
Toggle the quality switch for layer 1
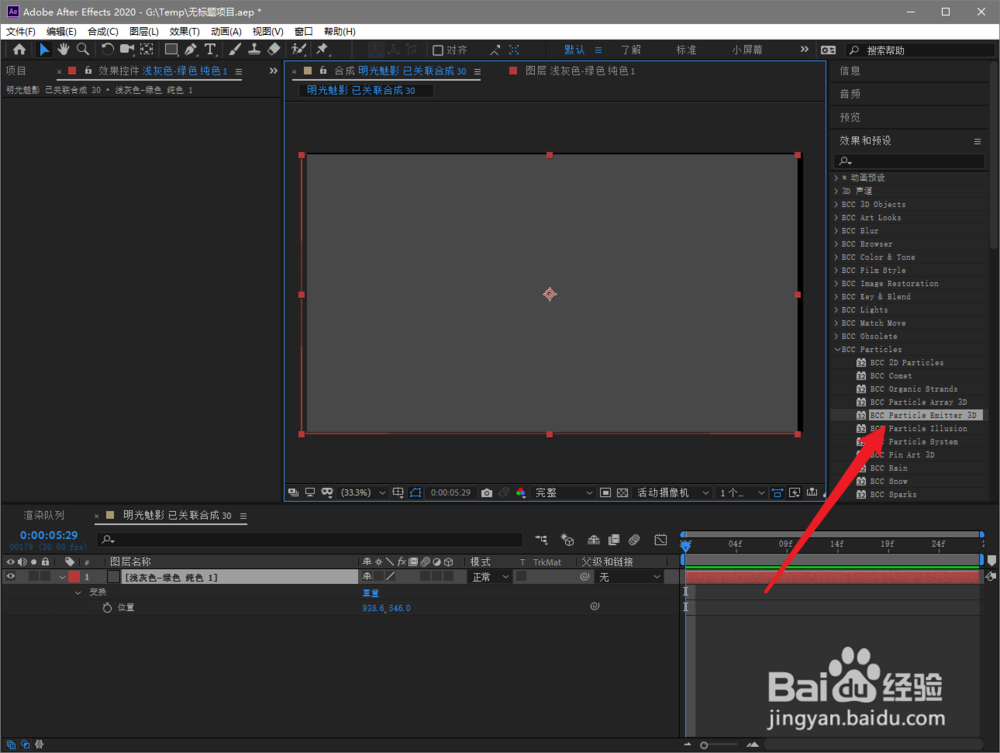coord(390,576)
